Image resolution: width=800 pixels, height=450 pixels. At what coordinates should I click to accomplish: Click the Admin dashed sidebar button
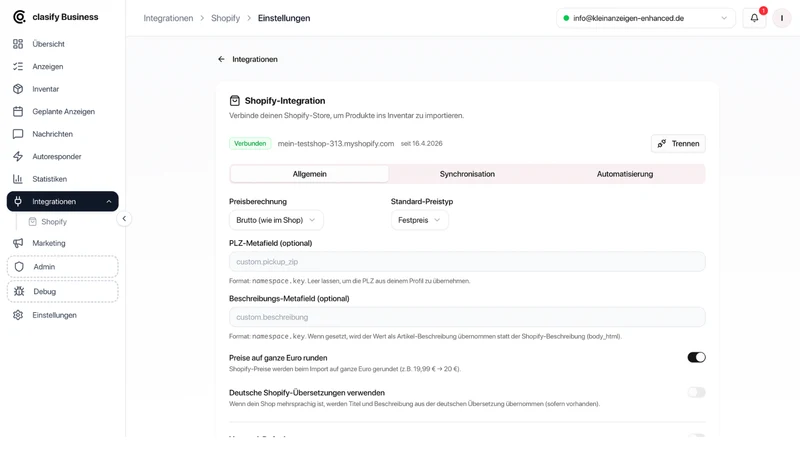coord(63,266)
